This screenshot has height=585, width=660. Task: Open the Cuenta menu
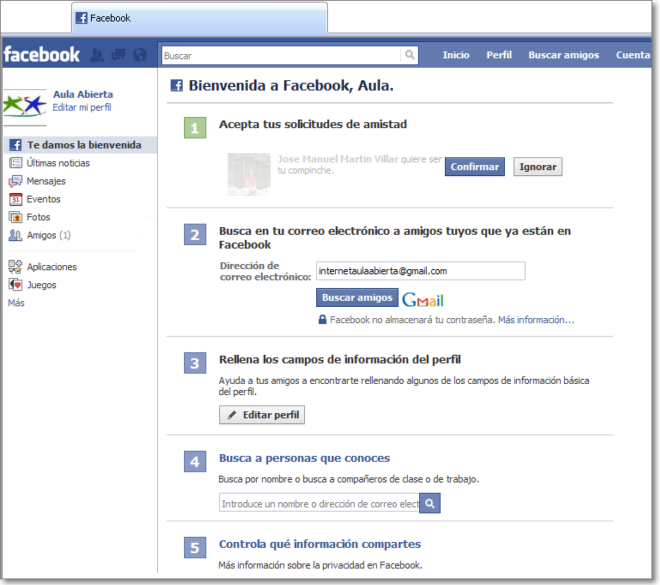tap(633, 55)
